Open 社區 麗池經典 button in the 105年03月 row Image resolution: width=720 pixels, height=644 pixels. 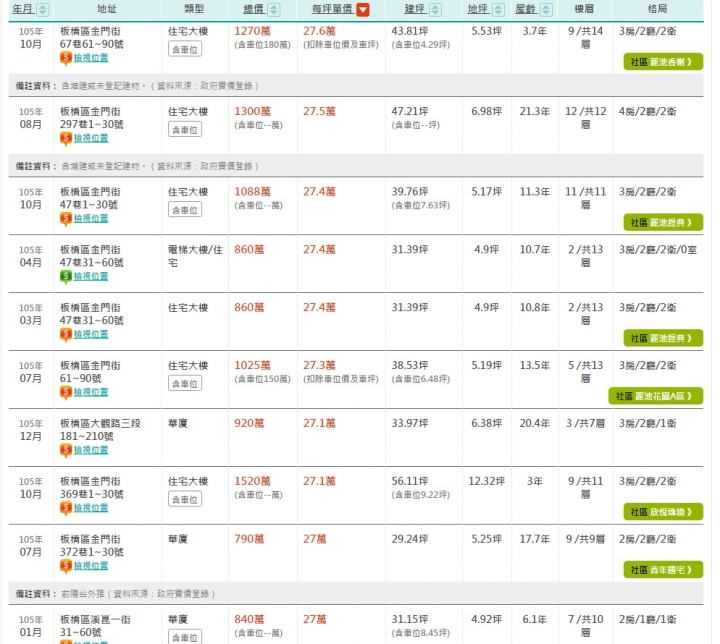(663, 339)
